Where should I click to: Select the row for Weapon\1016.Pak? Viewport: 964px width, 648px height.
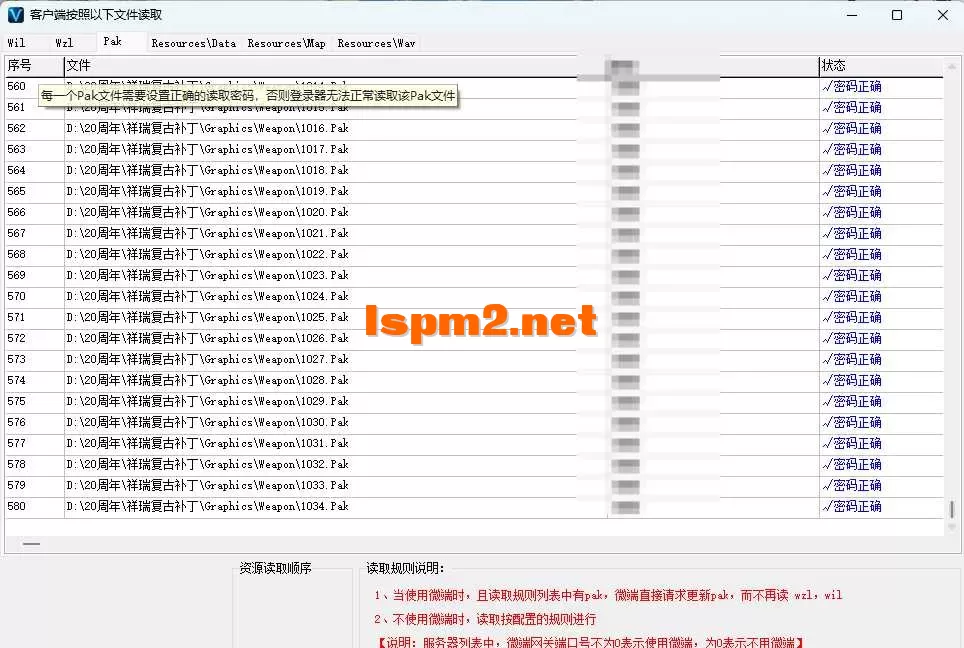pos(473,128)
